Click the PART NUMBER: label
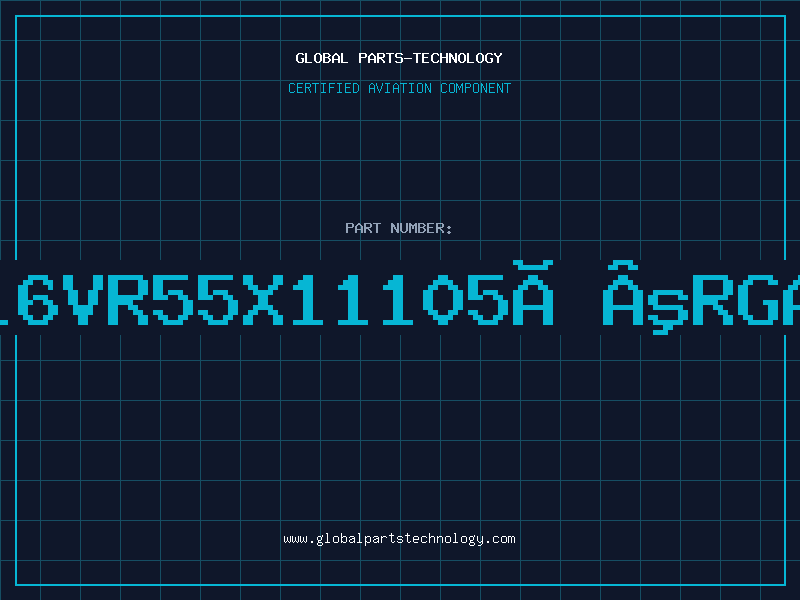 [x=398, y=228]
